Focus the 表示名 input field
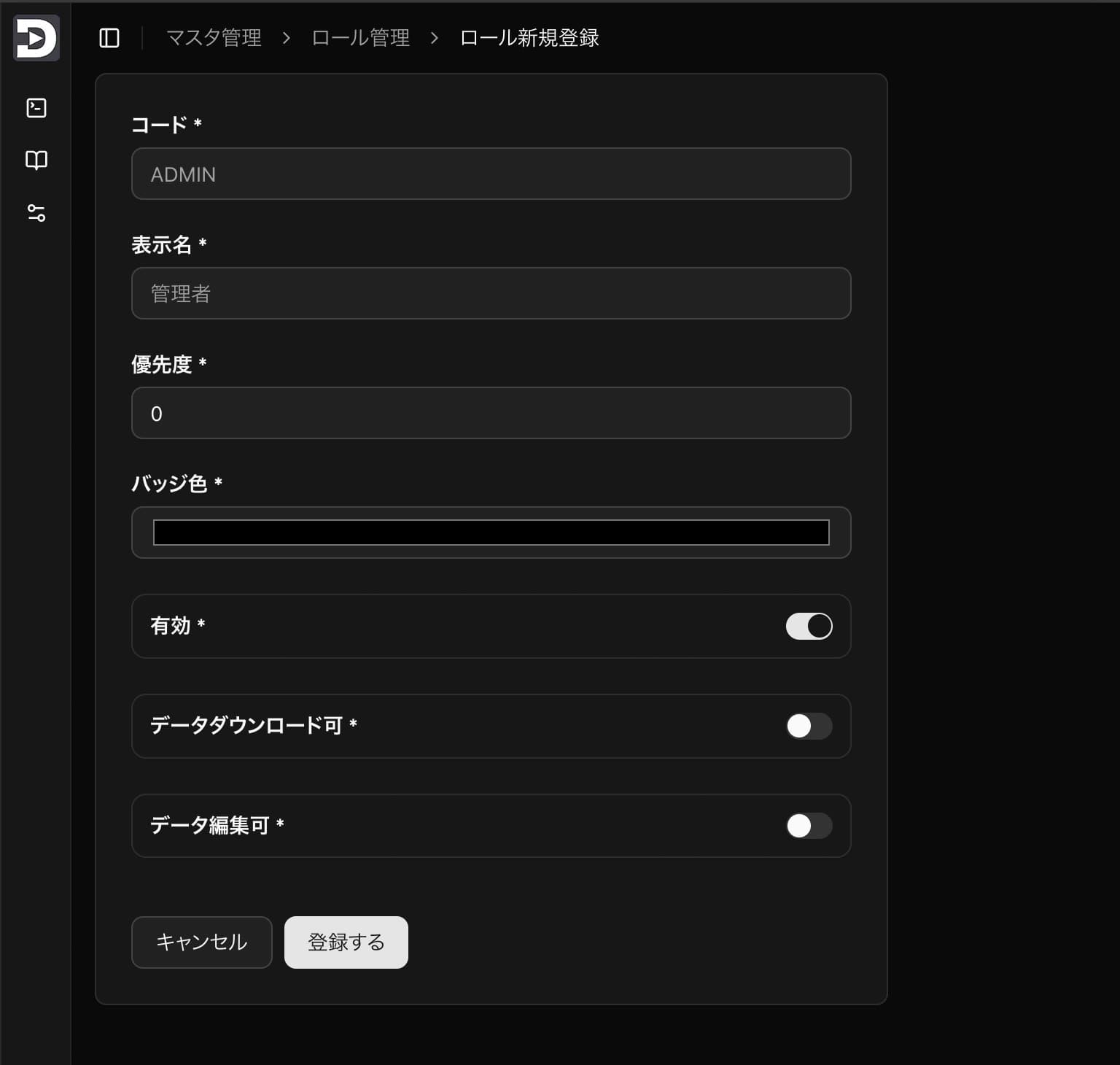Image resolution: width=1120 pixels, height=1065 pixels. click(491, 293)
